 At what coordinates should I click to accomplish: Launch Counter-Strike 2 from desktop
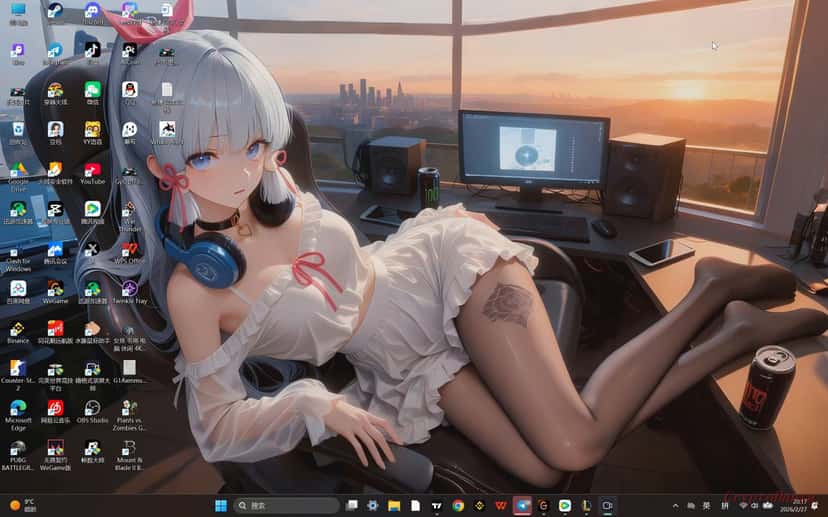pyautogui.click(x=18, y=375)
